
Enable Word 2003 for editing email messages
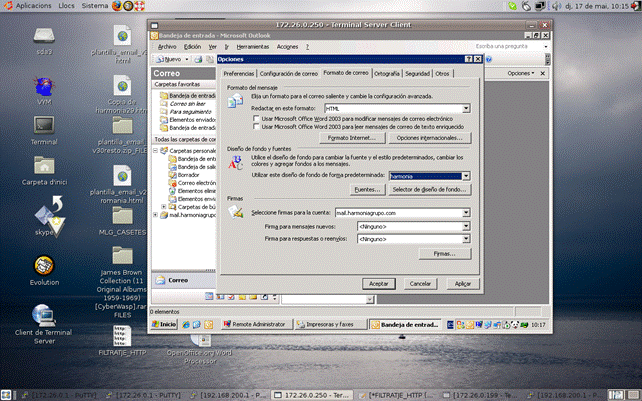coord(257,119)
